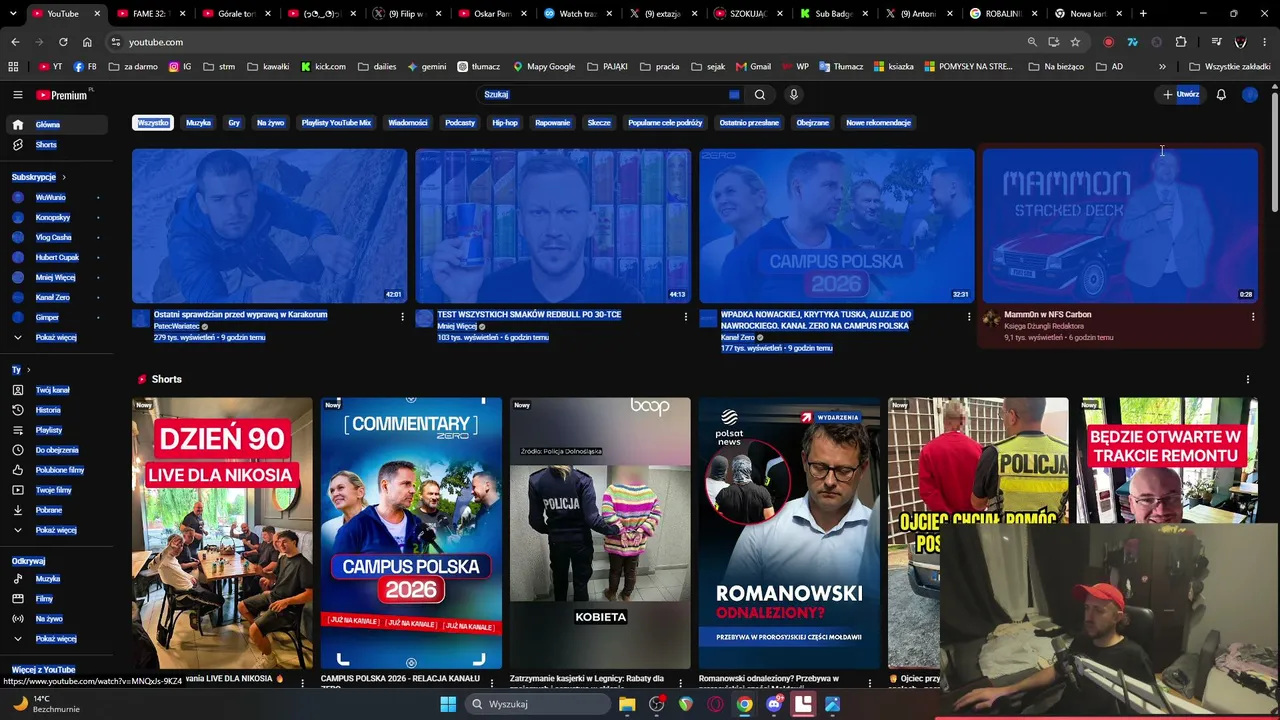1280x720 pixels.
Task: Open the Na bieżąco bookmarks folder
Action: 1056,67
